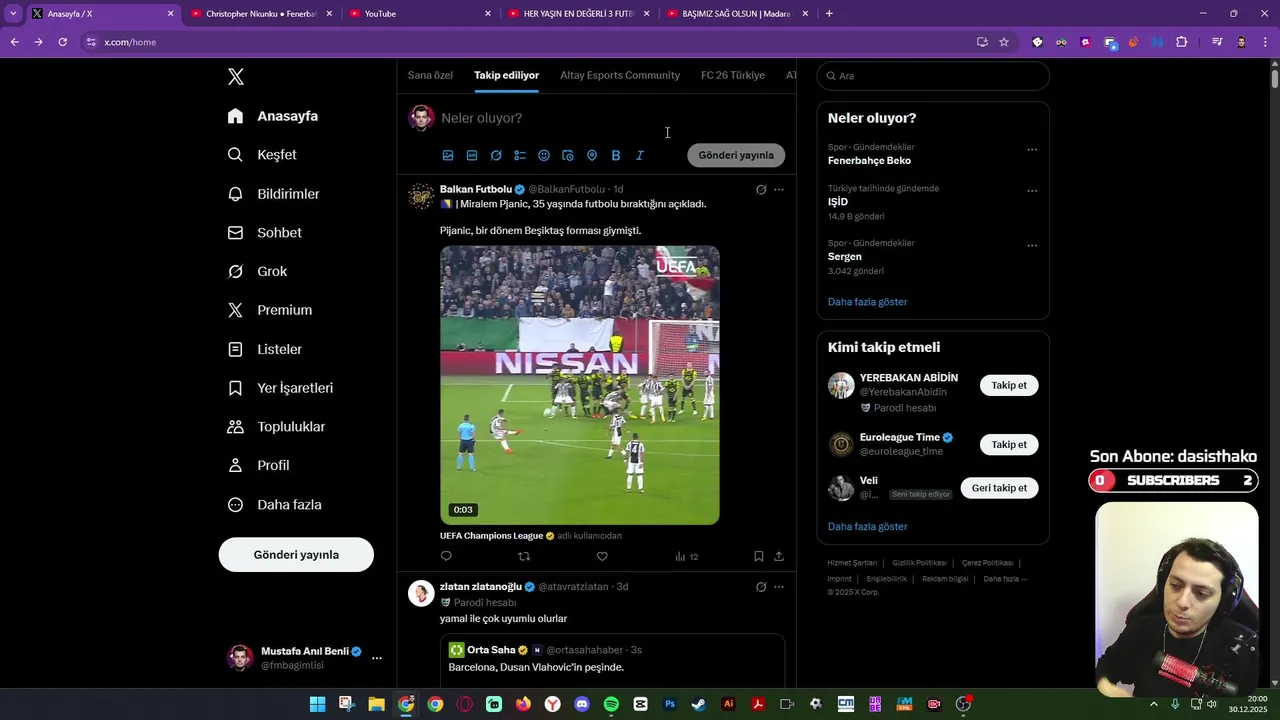Follow YEREBAKAN ABİDİN with Takip et
Screen dimensions: 1280x720
pyautogui.click(x=1009, y=385)
